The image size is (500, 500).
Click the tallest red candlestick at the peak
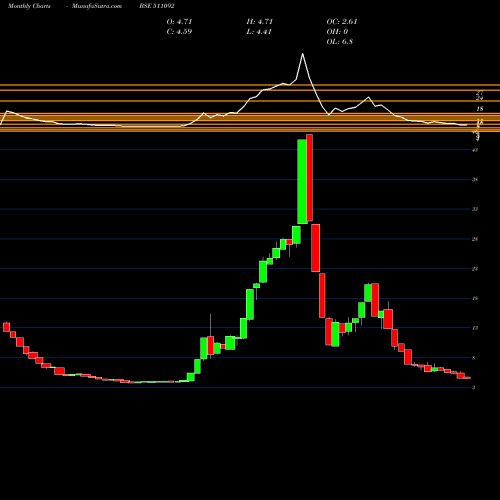pyautogui.click(x=310, y=178)
